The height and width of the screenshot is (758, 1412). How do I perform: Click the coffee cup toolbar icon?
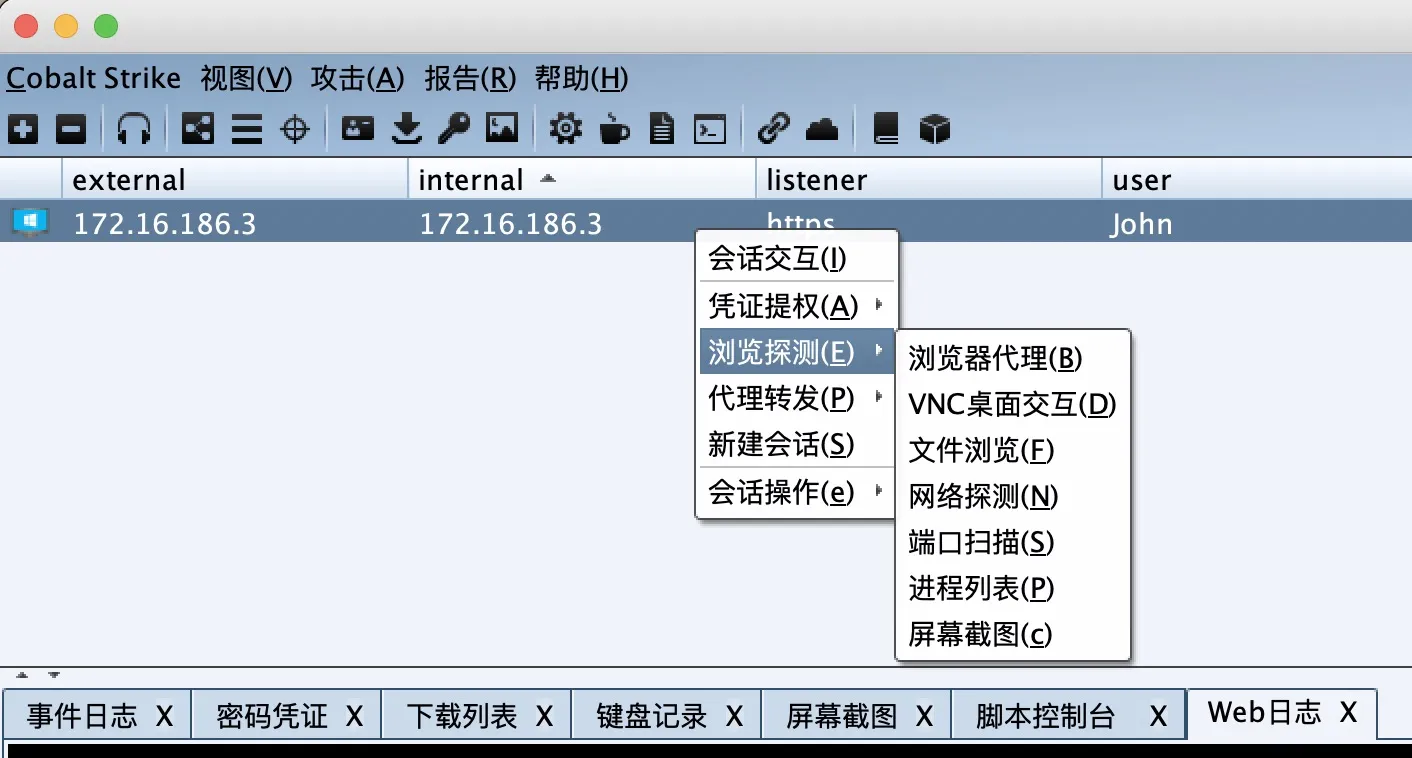(614, 128)
